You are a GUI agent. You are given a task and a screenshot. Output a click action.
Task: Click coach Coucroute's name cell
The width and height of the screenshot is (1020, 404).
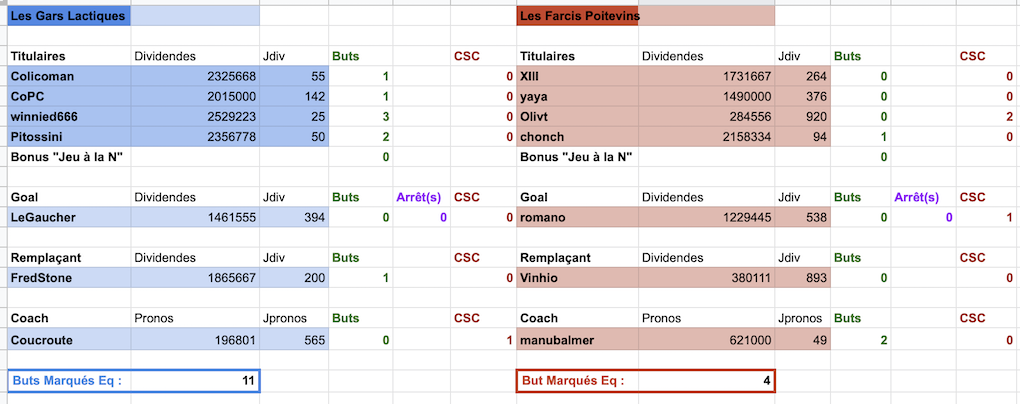[x=68, y=340]
